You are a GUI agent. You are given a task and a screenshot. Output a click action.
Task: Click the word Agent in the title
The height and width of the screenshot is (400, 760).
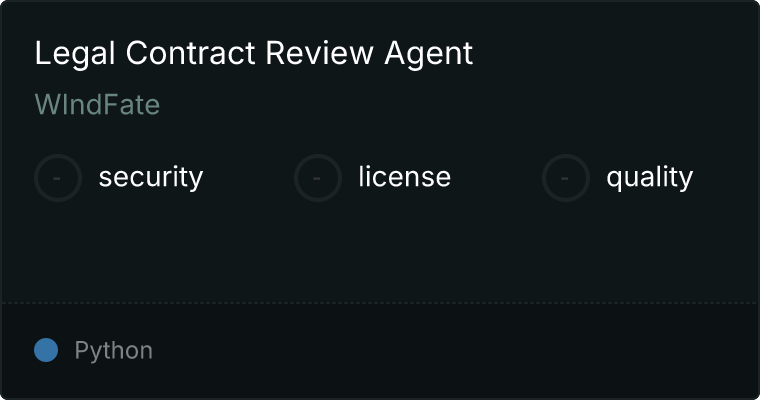[428, 54]
